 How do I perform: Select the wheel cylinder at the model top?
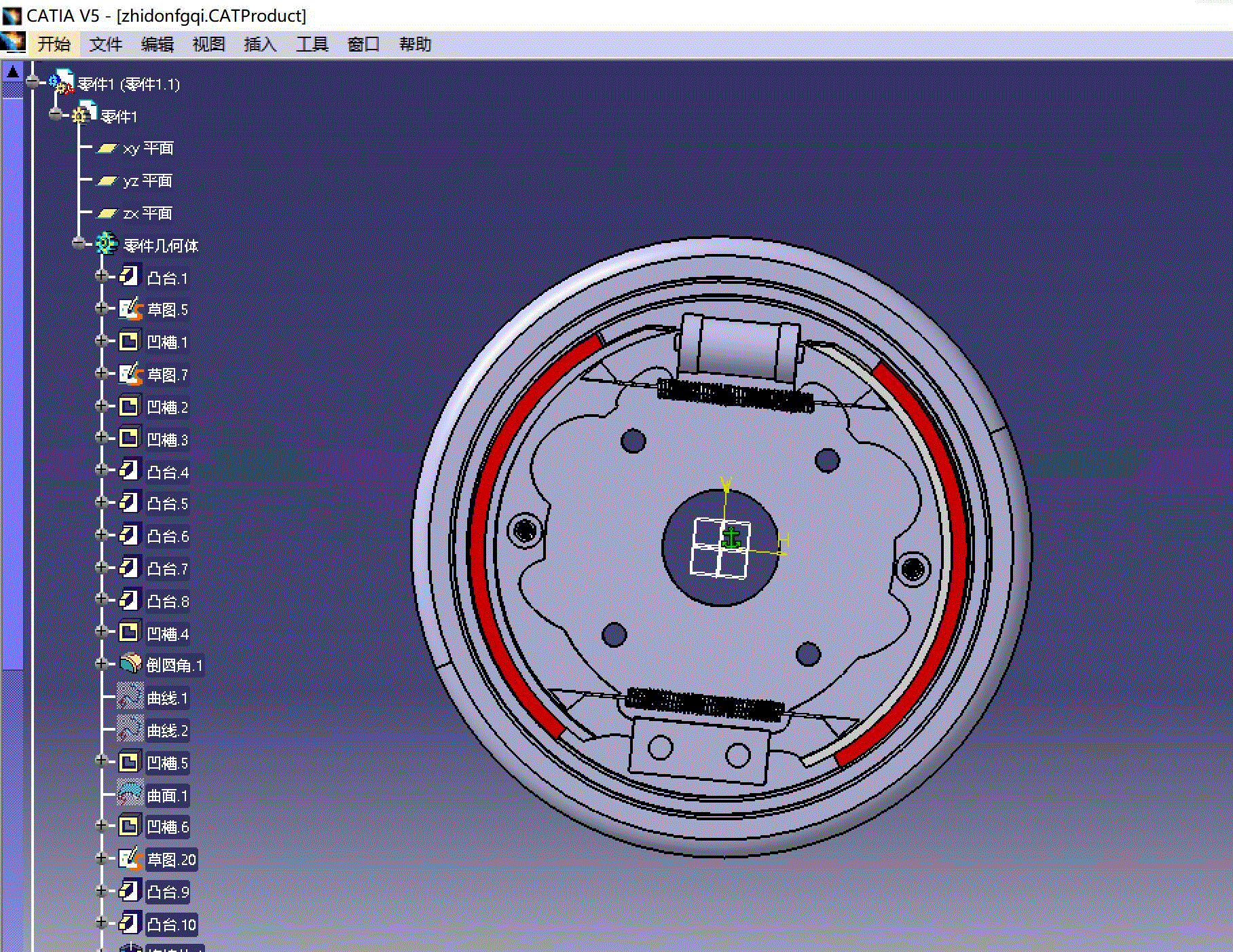point(739,348)
